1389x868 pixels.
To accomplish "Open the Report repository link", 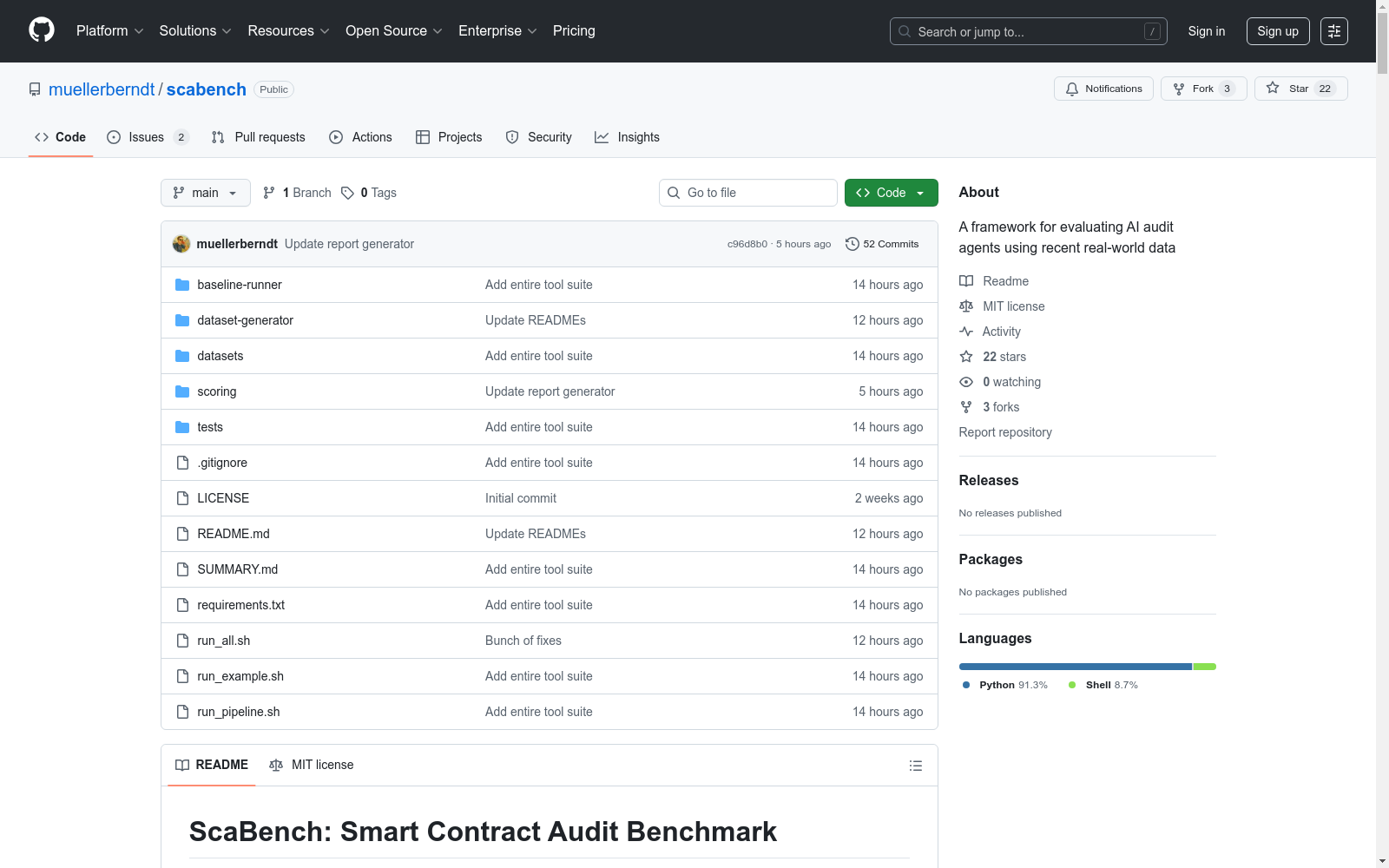I will 1004,432.
